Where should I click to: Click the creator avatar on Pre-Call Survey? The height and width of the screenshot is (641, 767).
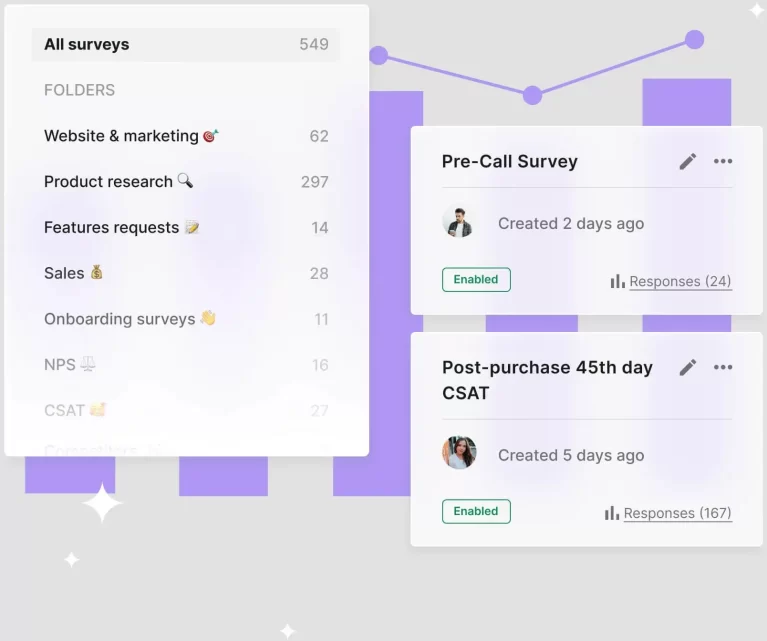[x=458, y=222]
